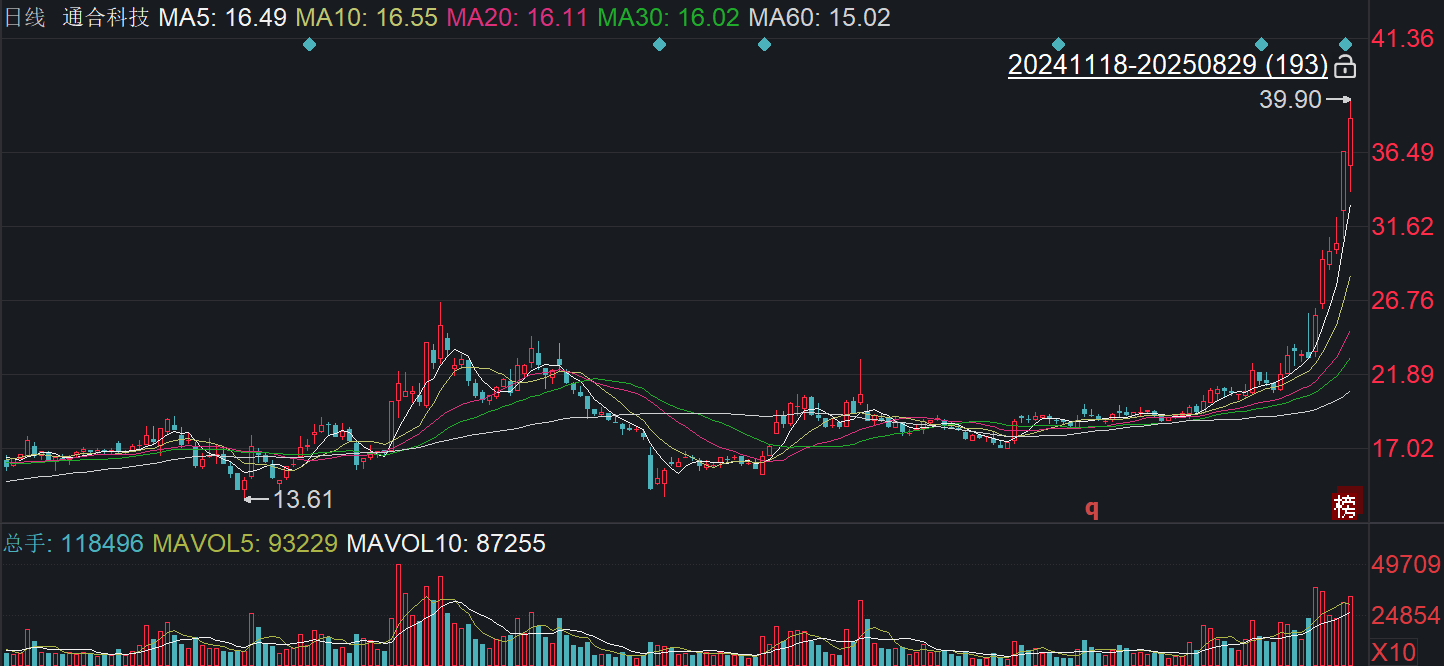The image size is (1444, 666).
Task: Click the MAVOL10: 87255 indicator label
Action: (446, 544)
